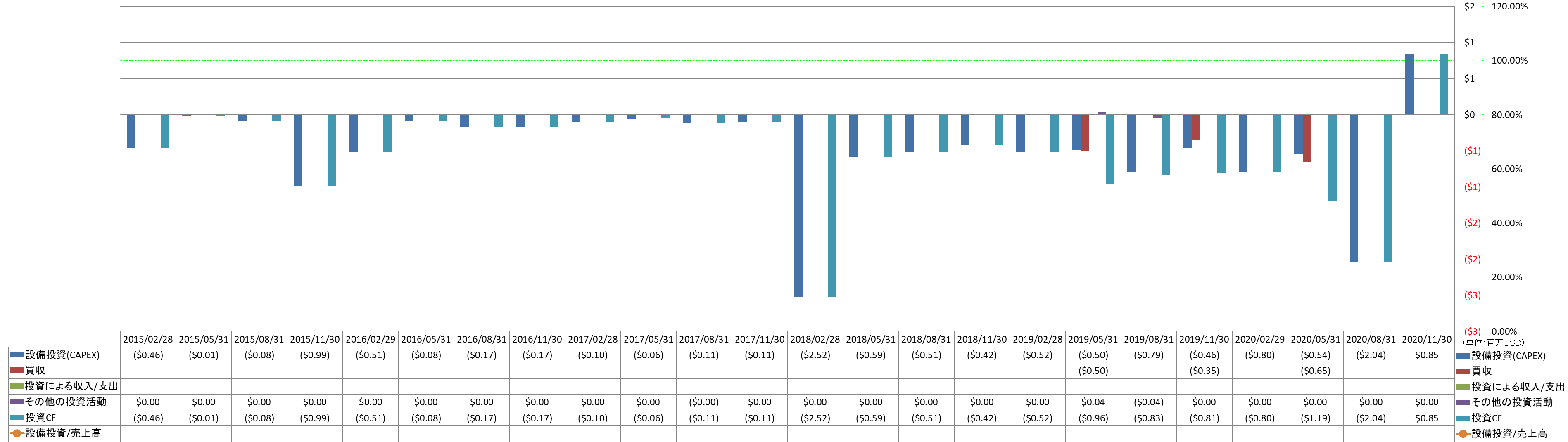Select the 2019/11/30 date header
Screen dimensions: 1568x442
1204,339
